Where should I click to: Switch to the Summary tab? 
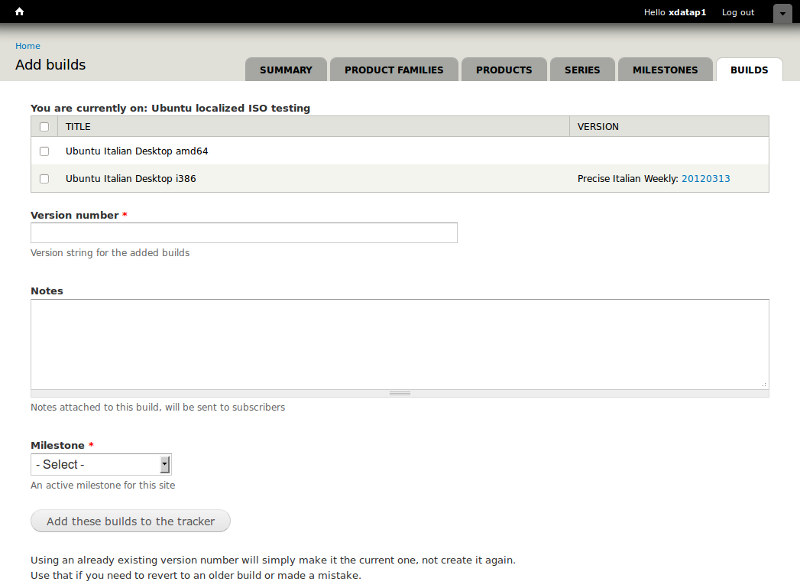[x=286, y=70]
